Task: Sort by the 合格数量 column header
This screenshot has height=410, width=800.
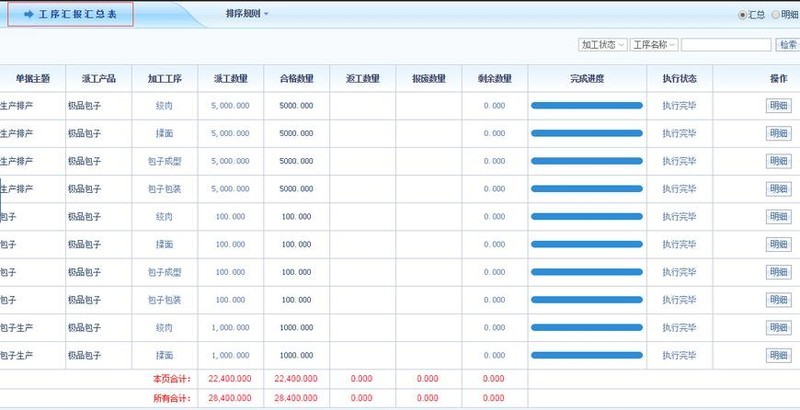Action: (296, 79)
